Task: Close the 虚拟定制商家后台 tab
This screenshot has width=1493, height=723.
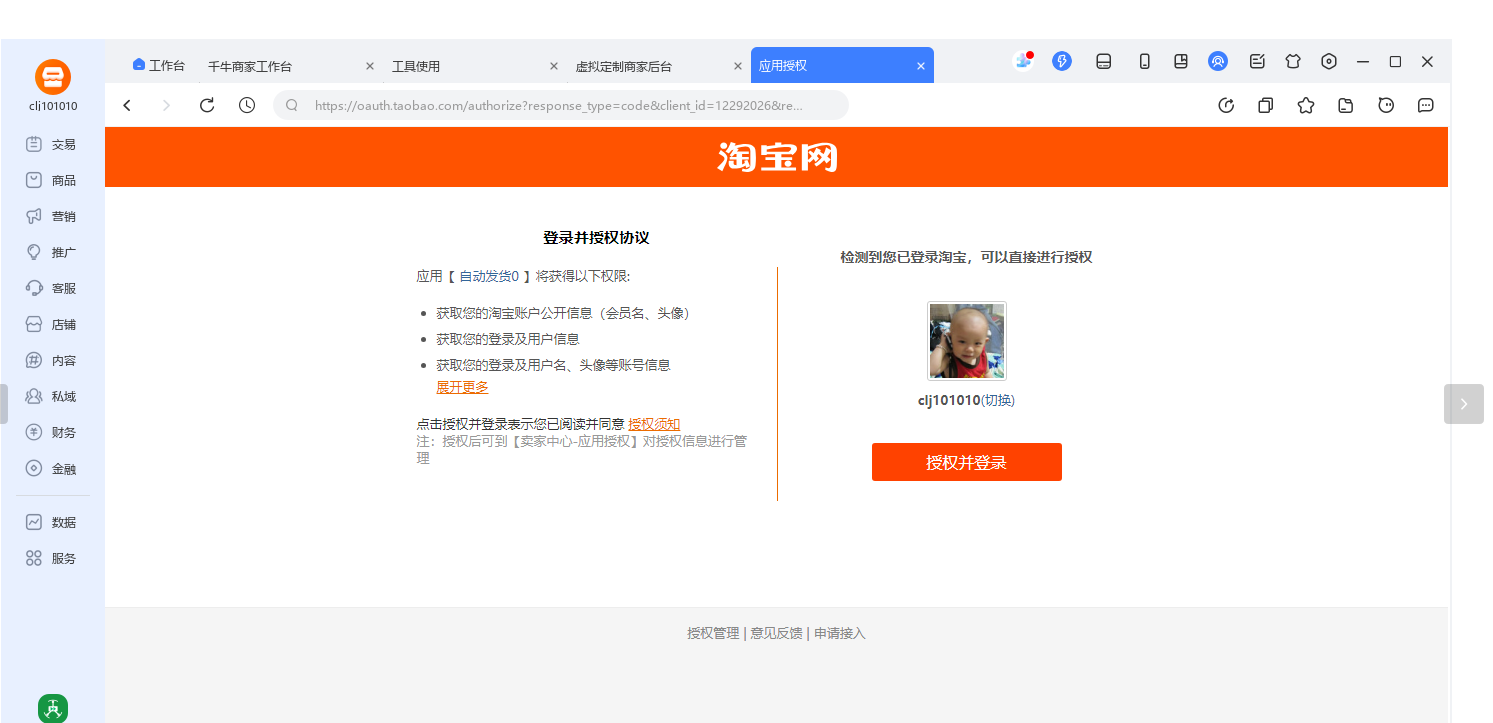Action: 738,66
